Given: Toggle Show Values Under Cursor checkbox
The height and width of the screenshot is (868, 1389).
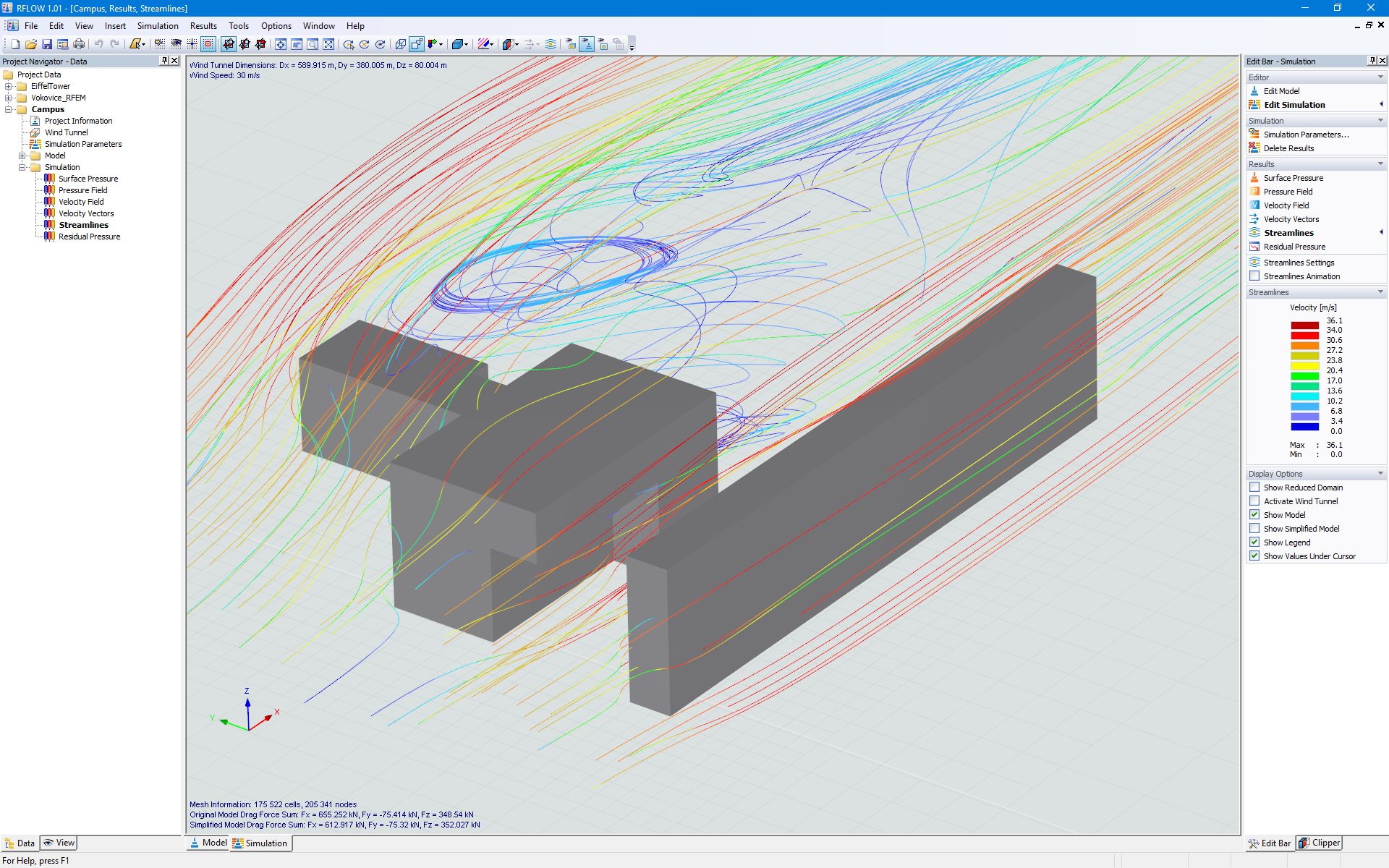Looking at the screenshot, I should (1255, 556).
